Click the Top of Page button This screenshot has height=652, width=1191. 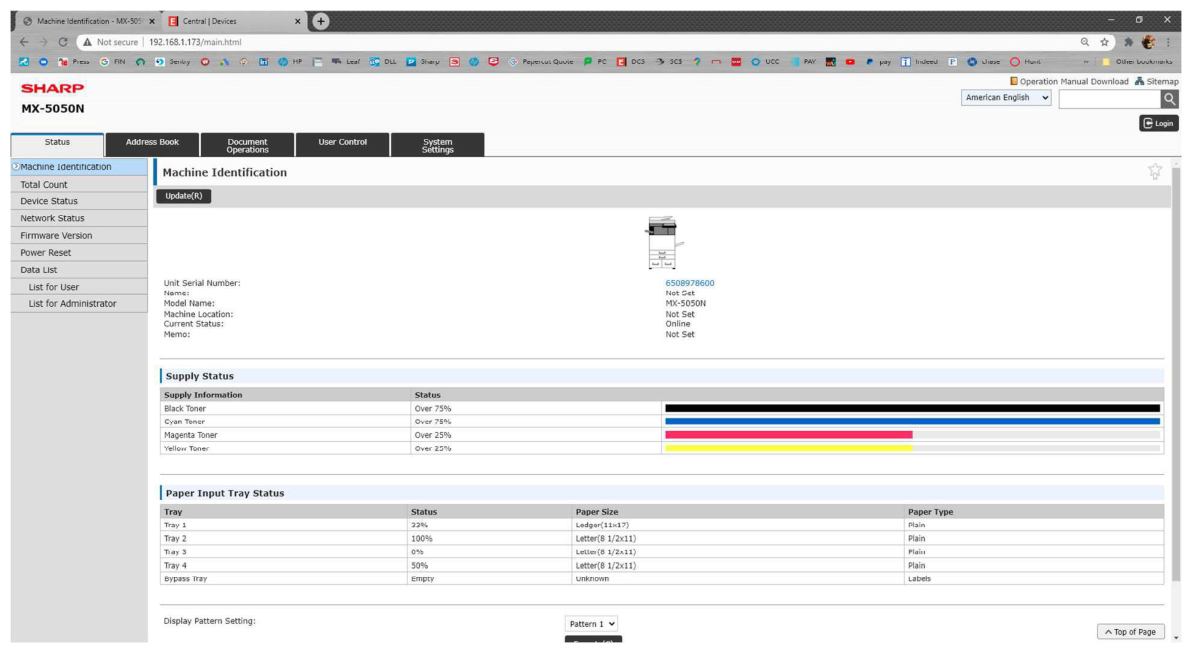tap(1130, 631)
